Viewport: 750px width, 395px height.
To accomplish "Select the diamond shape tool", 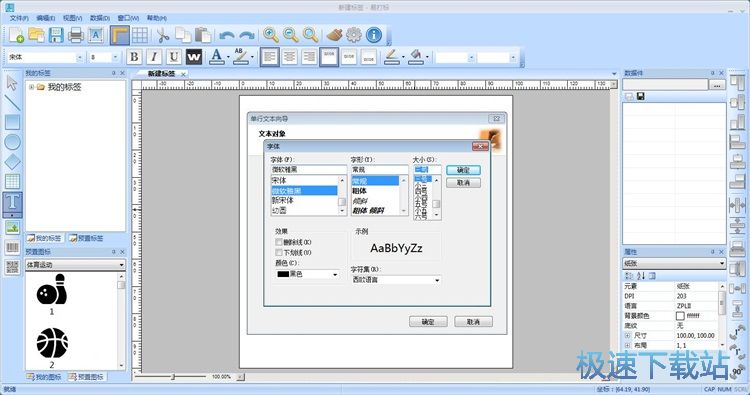I will pos(12,162).
